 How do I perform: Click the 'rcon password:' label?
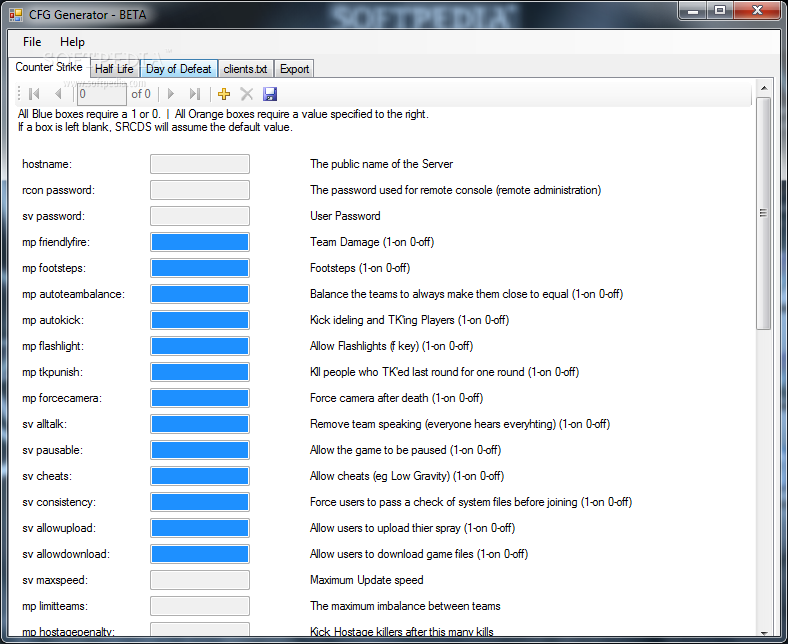(58, 190)
